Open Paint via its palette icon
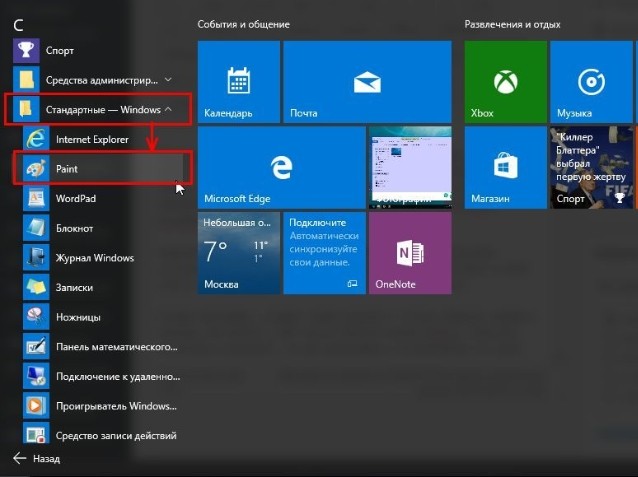This screenshot has height=477, width=638. coord(36,168)
